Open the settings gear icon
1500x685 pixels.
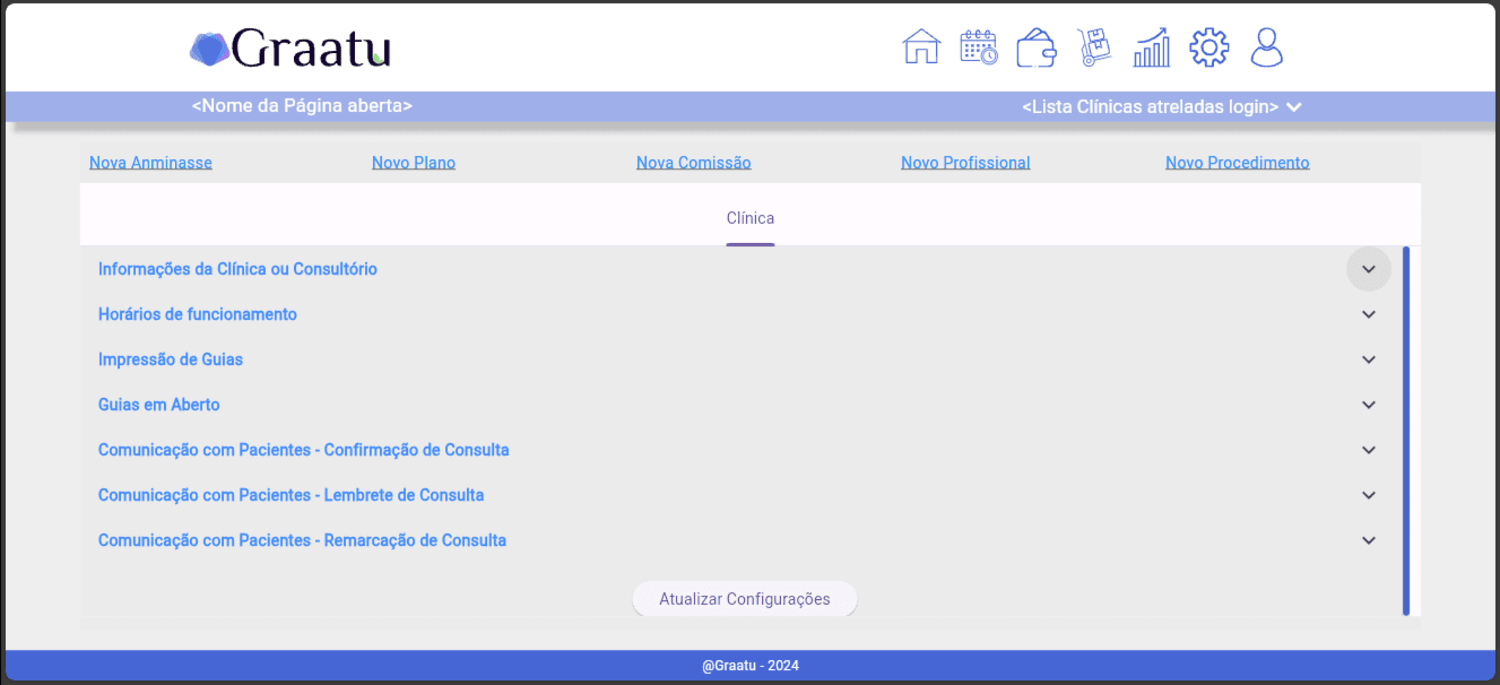1208,47
